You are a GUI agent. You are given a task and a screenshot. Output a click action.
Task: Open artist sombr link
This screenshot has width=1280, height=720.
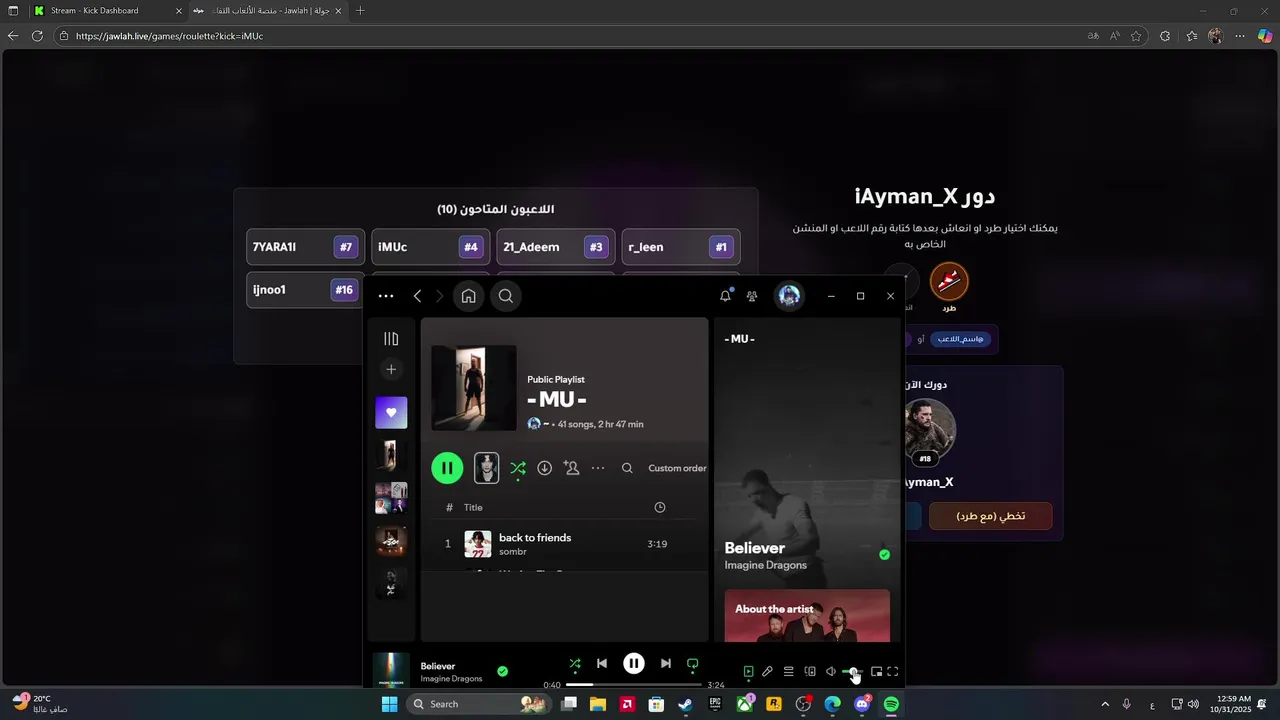(x=512, y=552)
